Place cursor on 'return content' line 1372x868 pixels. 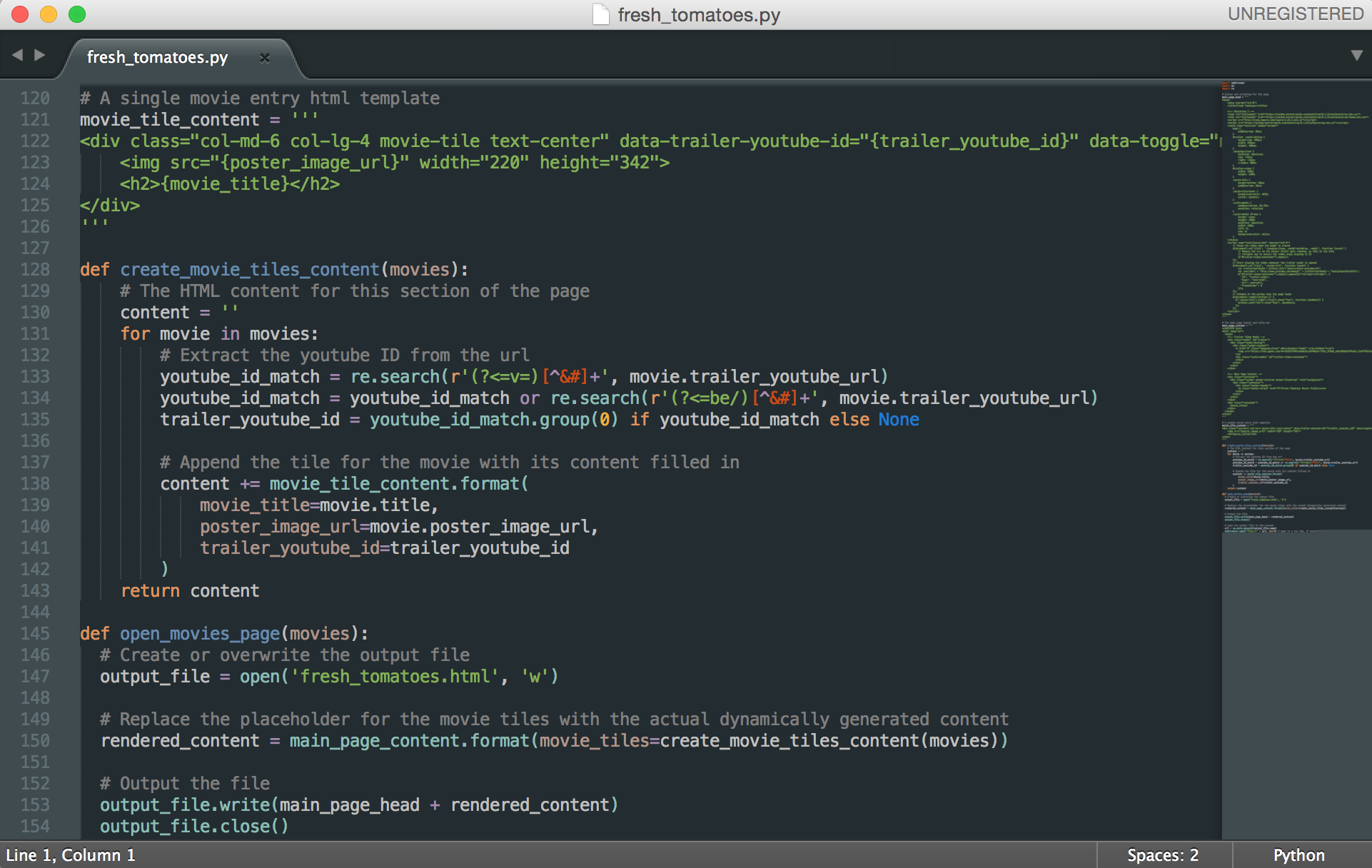190,591
